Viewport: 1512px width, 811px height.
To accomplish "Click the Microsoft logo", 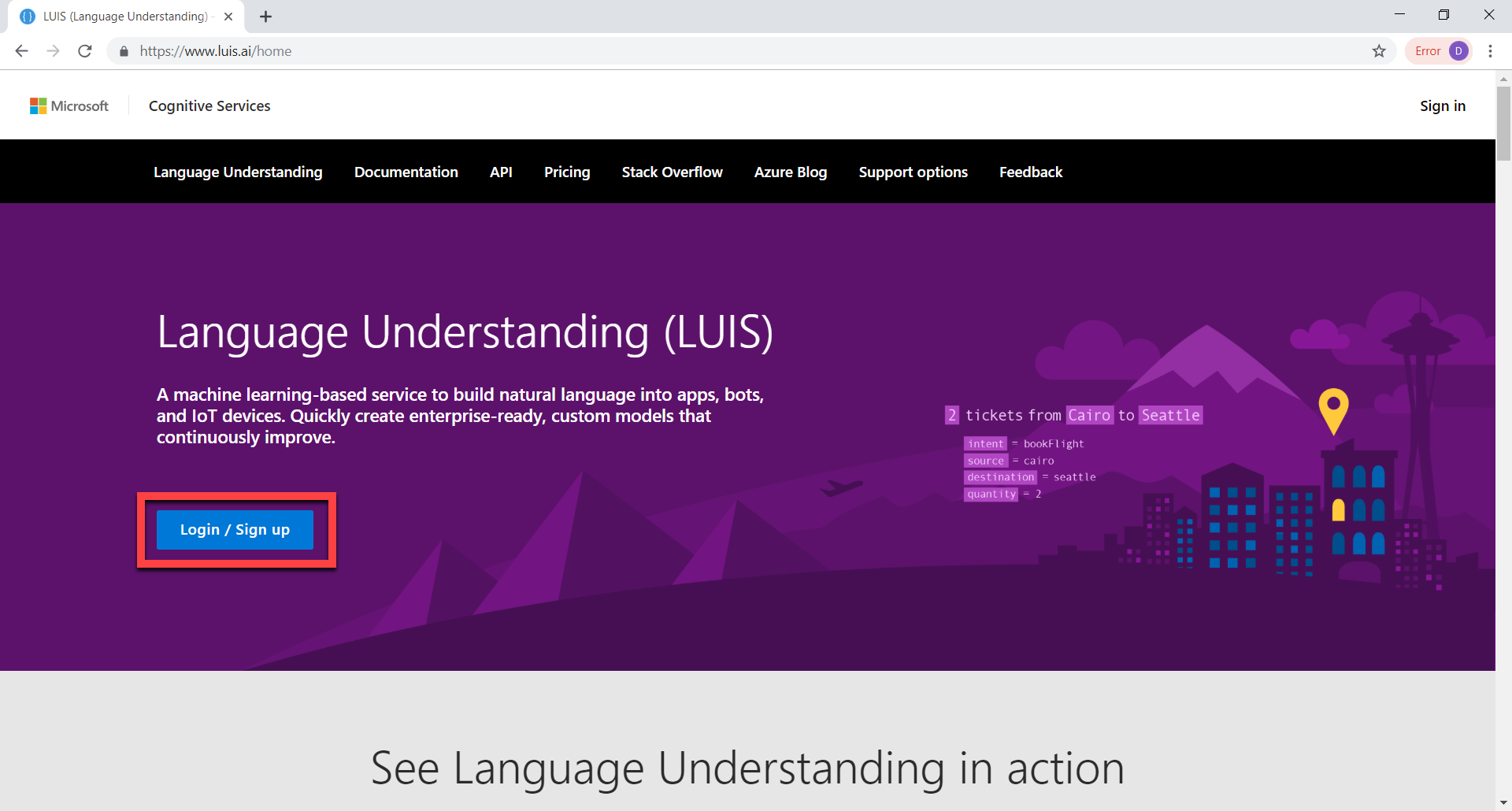I will [69, 106].
